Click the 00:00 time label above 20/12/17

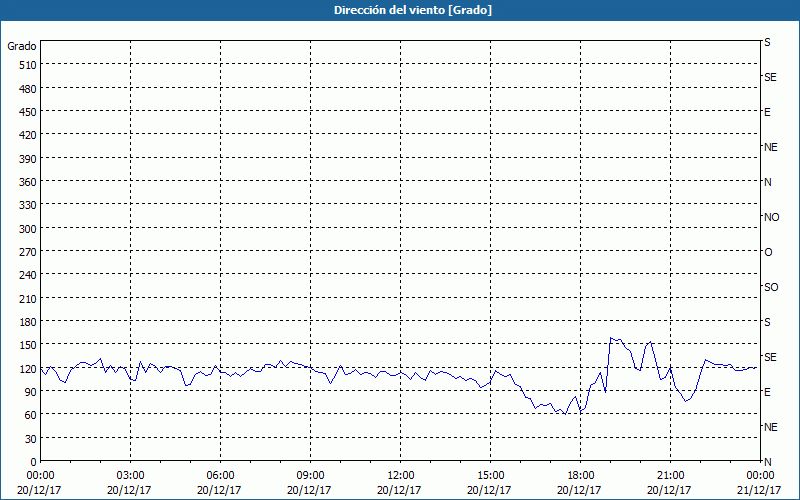point(40,476)
